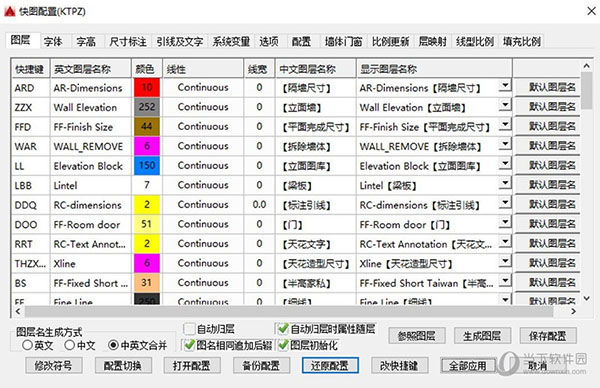Pick brown color 44 swatch for FF-Finish Size

click(x=147, y=126)
